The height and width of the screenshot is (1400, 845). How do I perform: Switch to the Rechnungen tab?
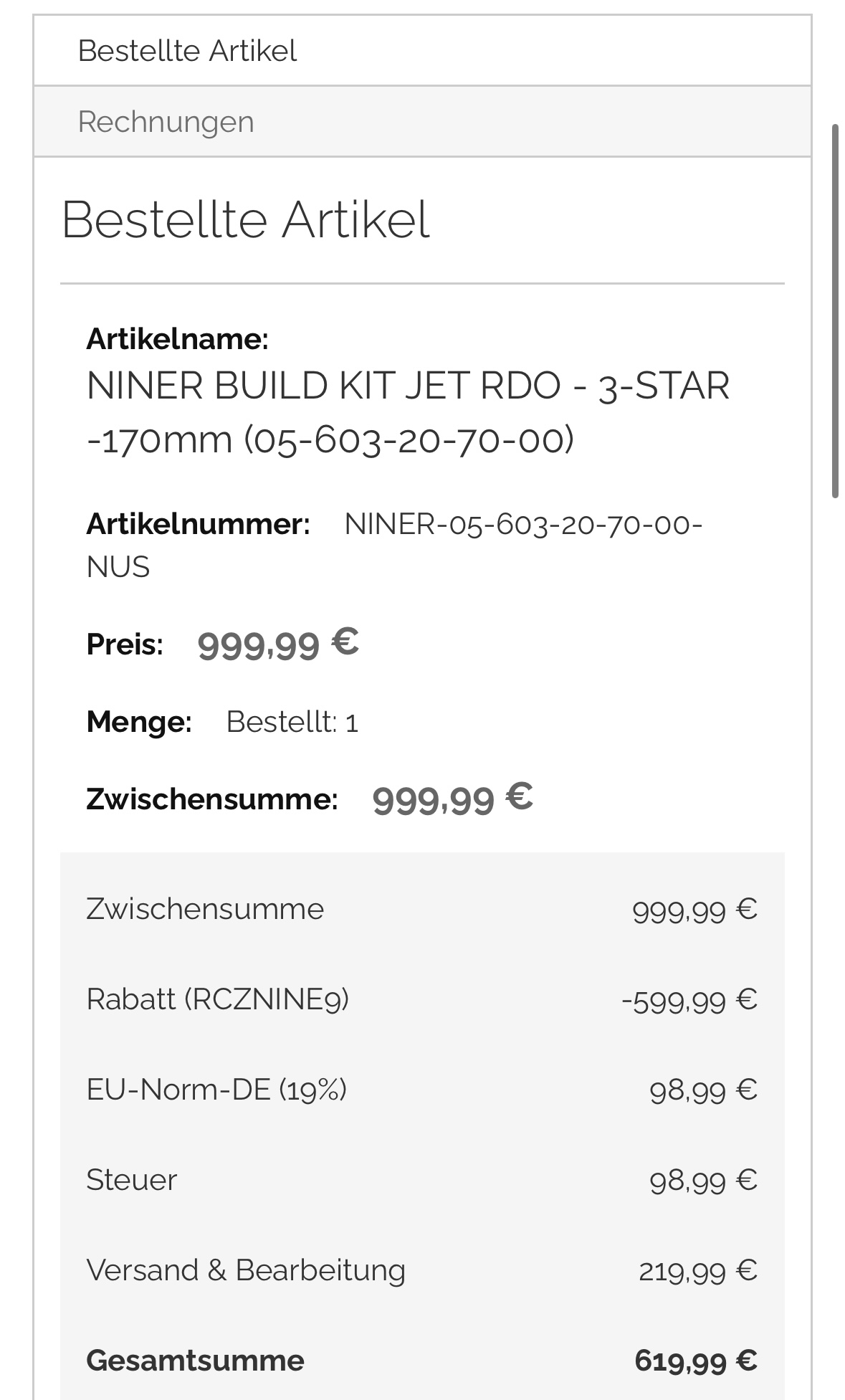166,122
